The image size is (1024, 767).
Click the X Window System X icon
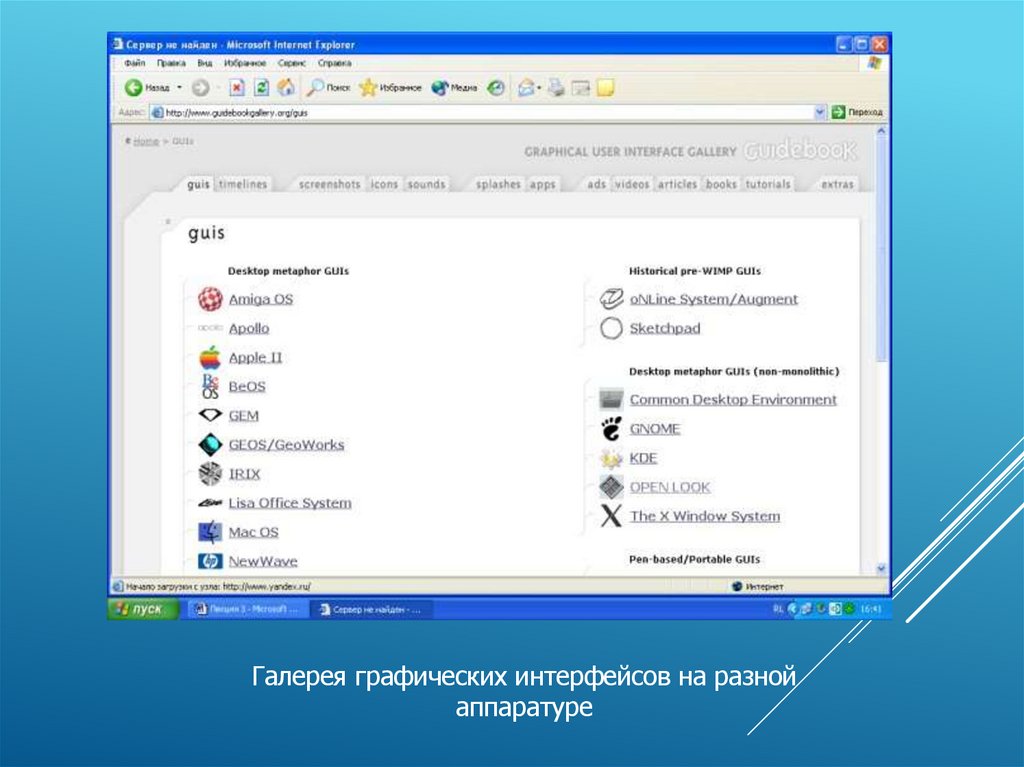(611, 515)
